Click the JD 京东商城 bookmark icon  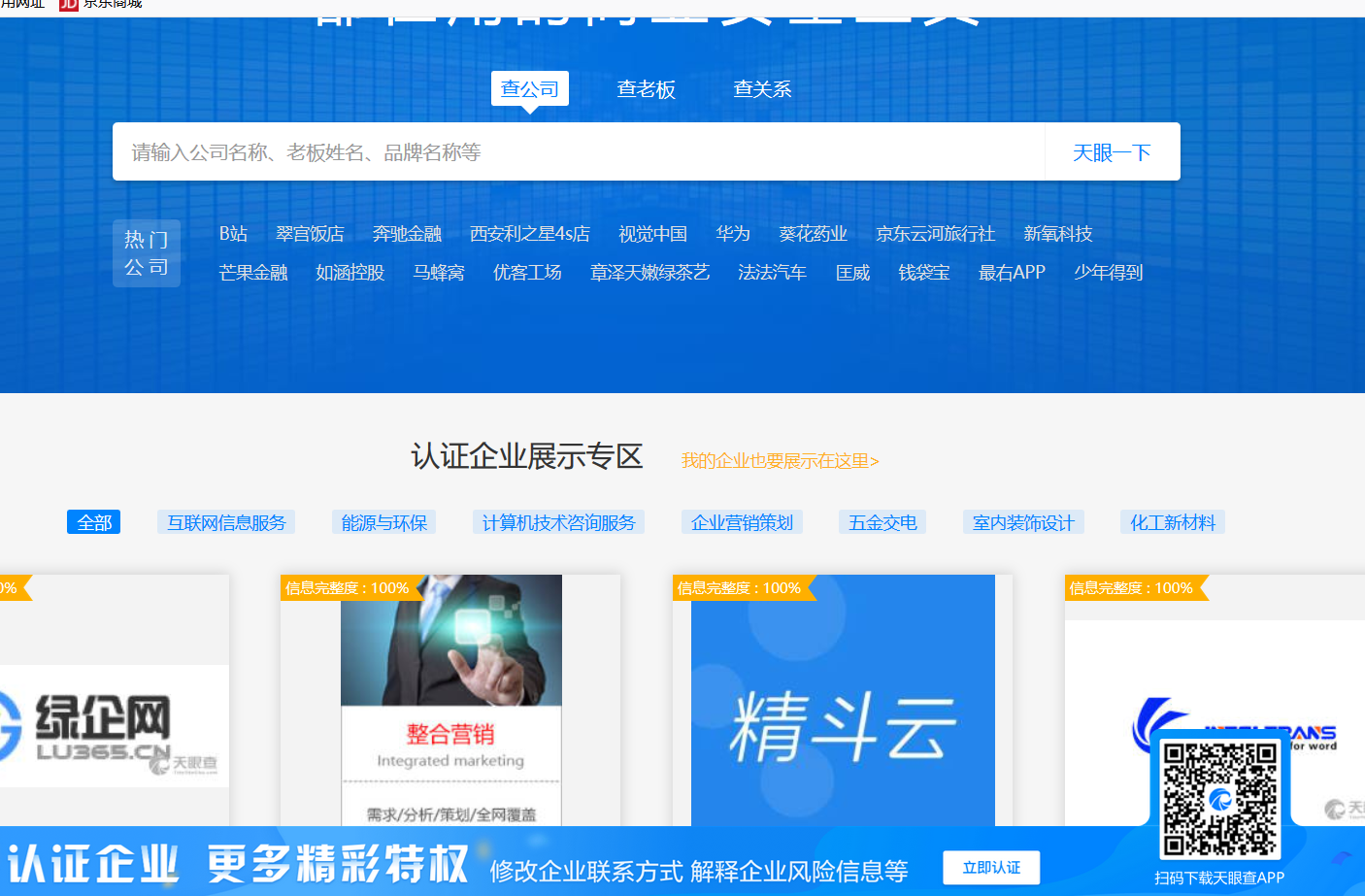[x=68, y=4]
